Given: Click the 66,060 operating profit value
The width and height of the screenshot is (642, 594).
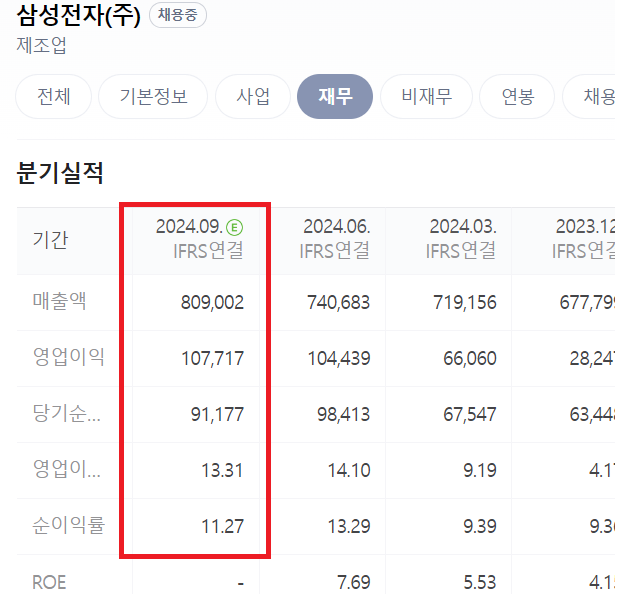Looking at the screenshot, I should [x=470, y=359].
